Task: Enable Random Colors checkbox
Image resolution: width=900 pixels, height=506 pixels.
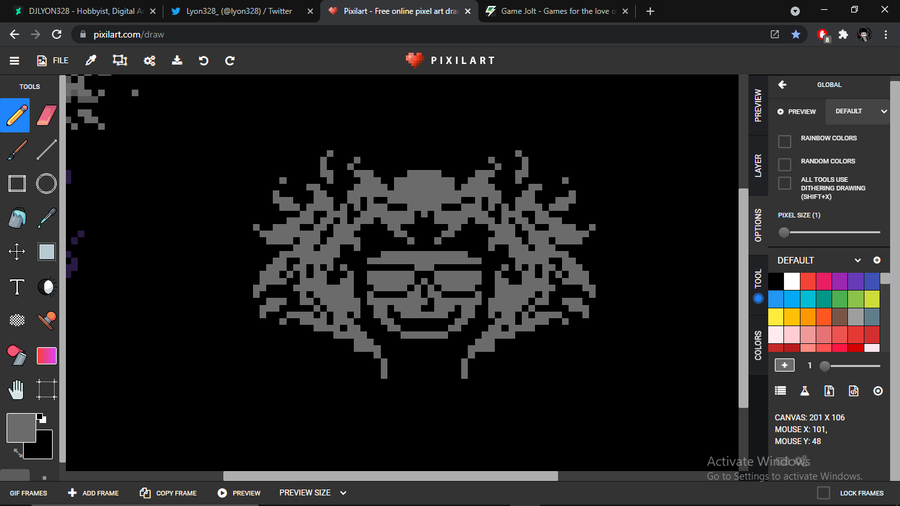Action: point(784,164)
